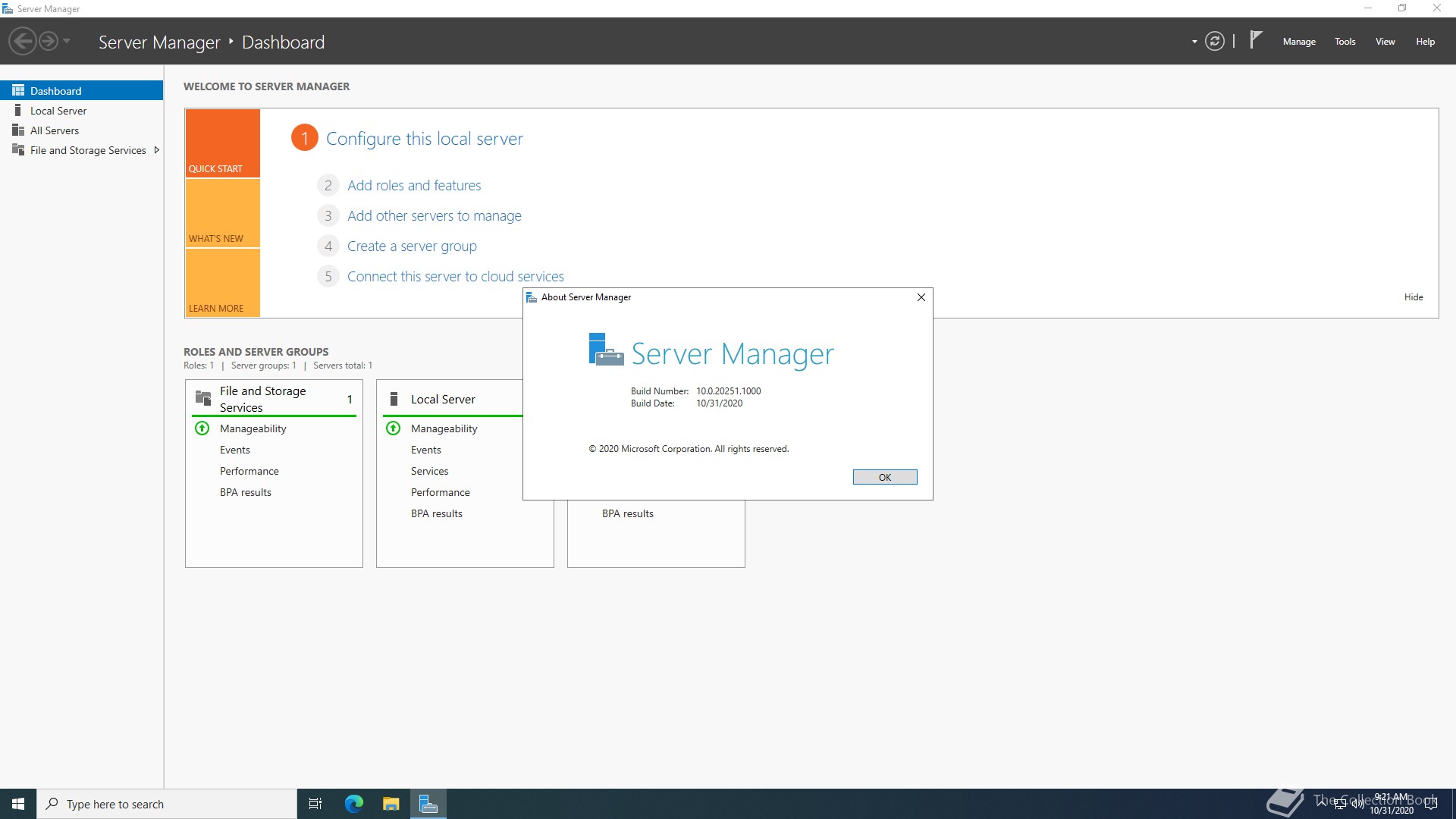Open the View menu
The image size is (1456, 819).
pos(1385,42)
